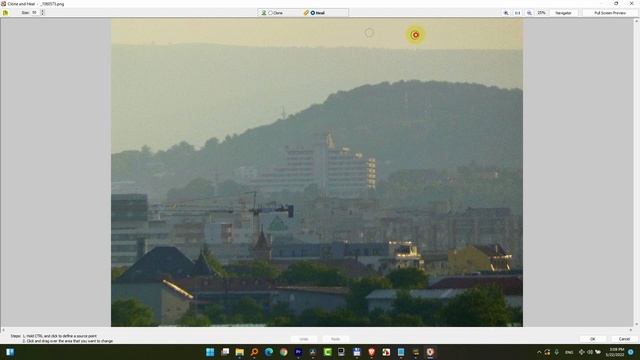
Task: Launch Google Chrome from the taskbar
Action: tap(283, 352)
